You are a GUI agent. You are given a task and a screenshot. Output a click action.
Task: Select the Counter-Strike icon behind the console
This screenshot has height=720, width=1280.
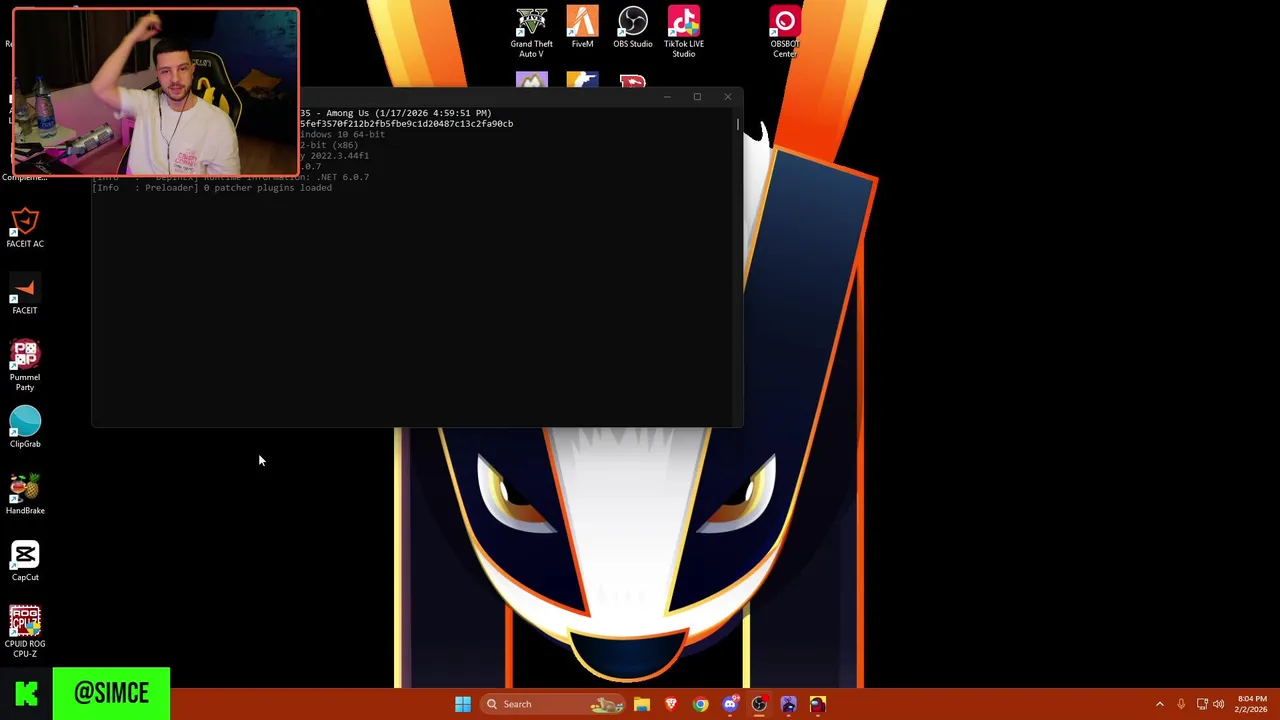(582, 81)
